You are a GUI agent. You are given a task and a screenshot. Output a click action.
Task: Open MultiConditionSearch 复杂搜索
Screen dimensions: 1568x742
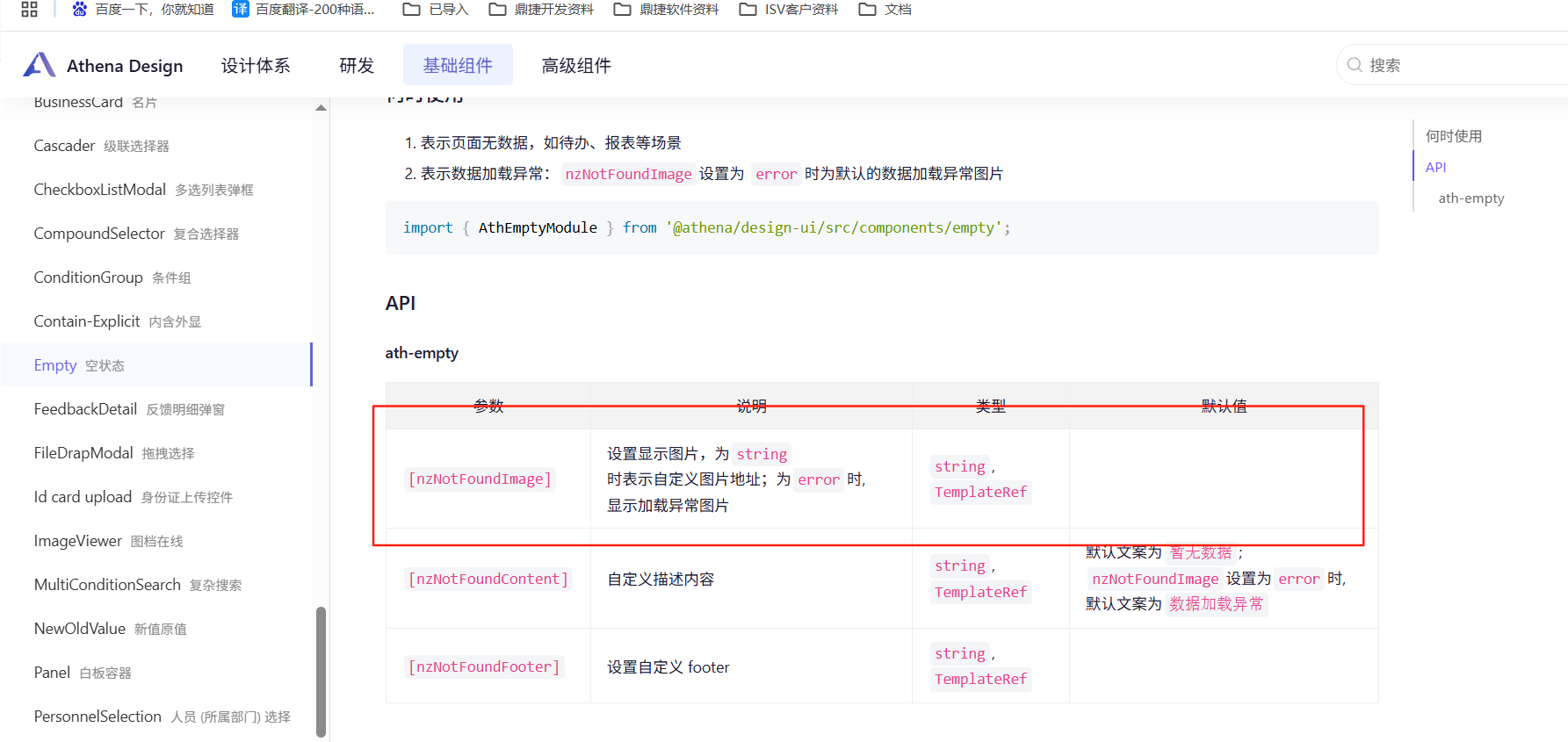[x=138, y=585]
